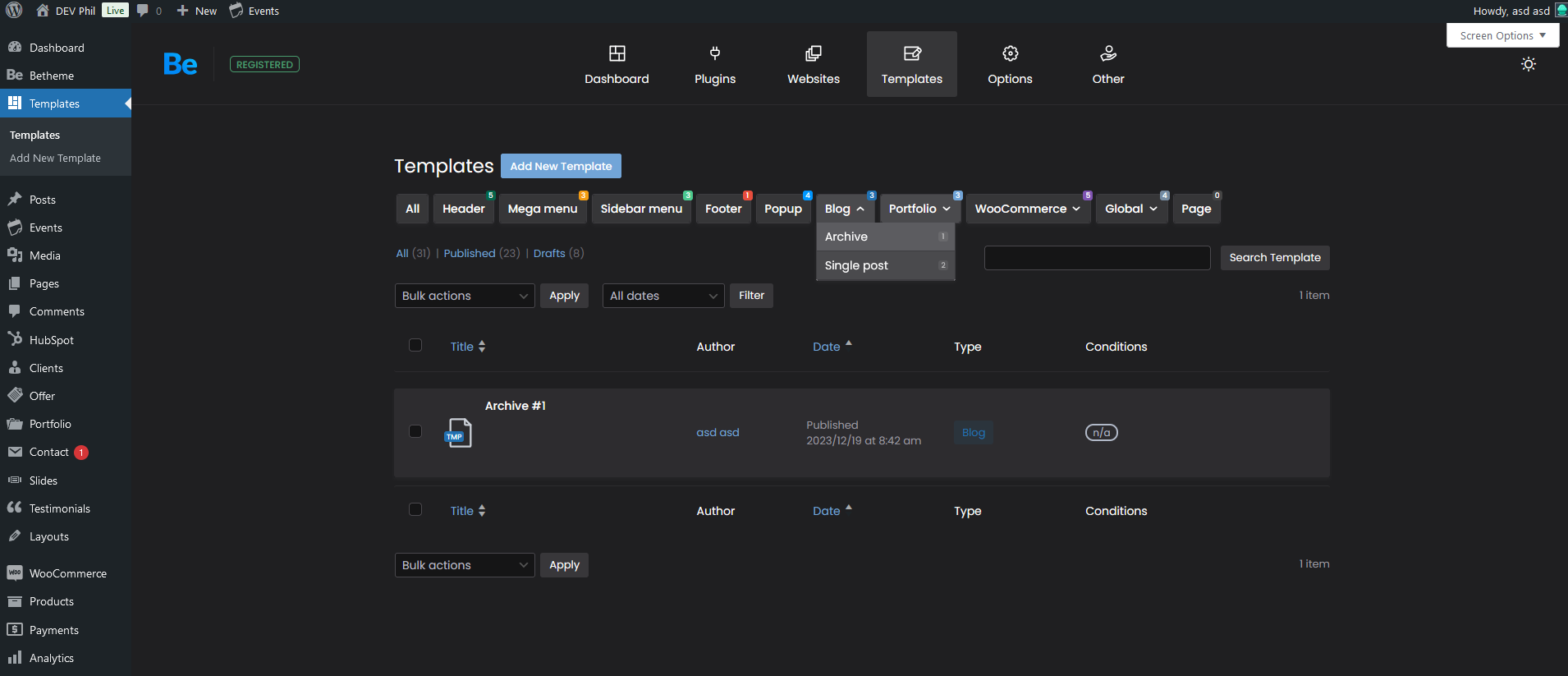The image size is (1568, 676).
Task: Show Drafts templates
Action: click(x=549, y=253)
